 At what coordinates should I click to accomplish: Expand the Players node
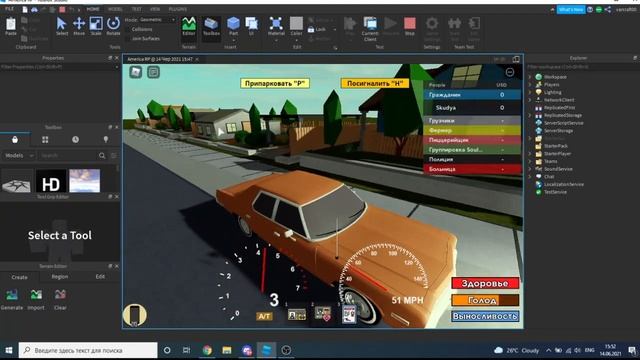[x=530, y=84]
